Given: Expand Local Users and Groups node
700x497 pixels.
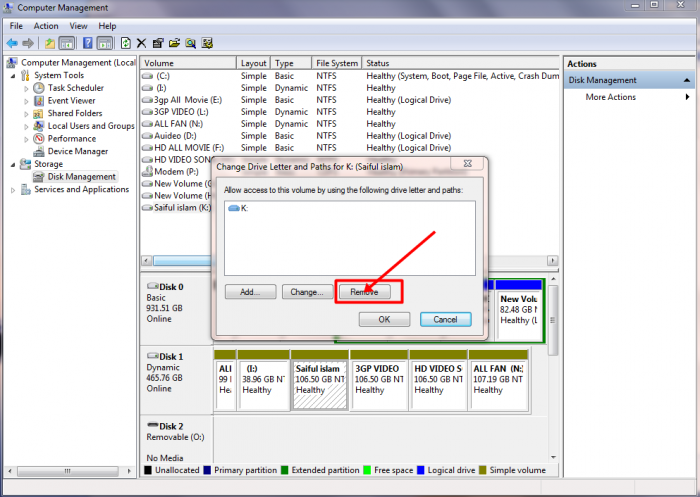Looking at the screenshot, I should point(26,126).
